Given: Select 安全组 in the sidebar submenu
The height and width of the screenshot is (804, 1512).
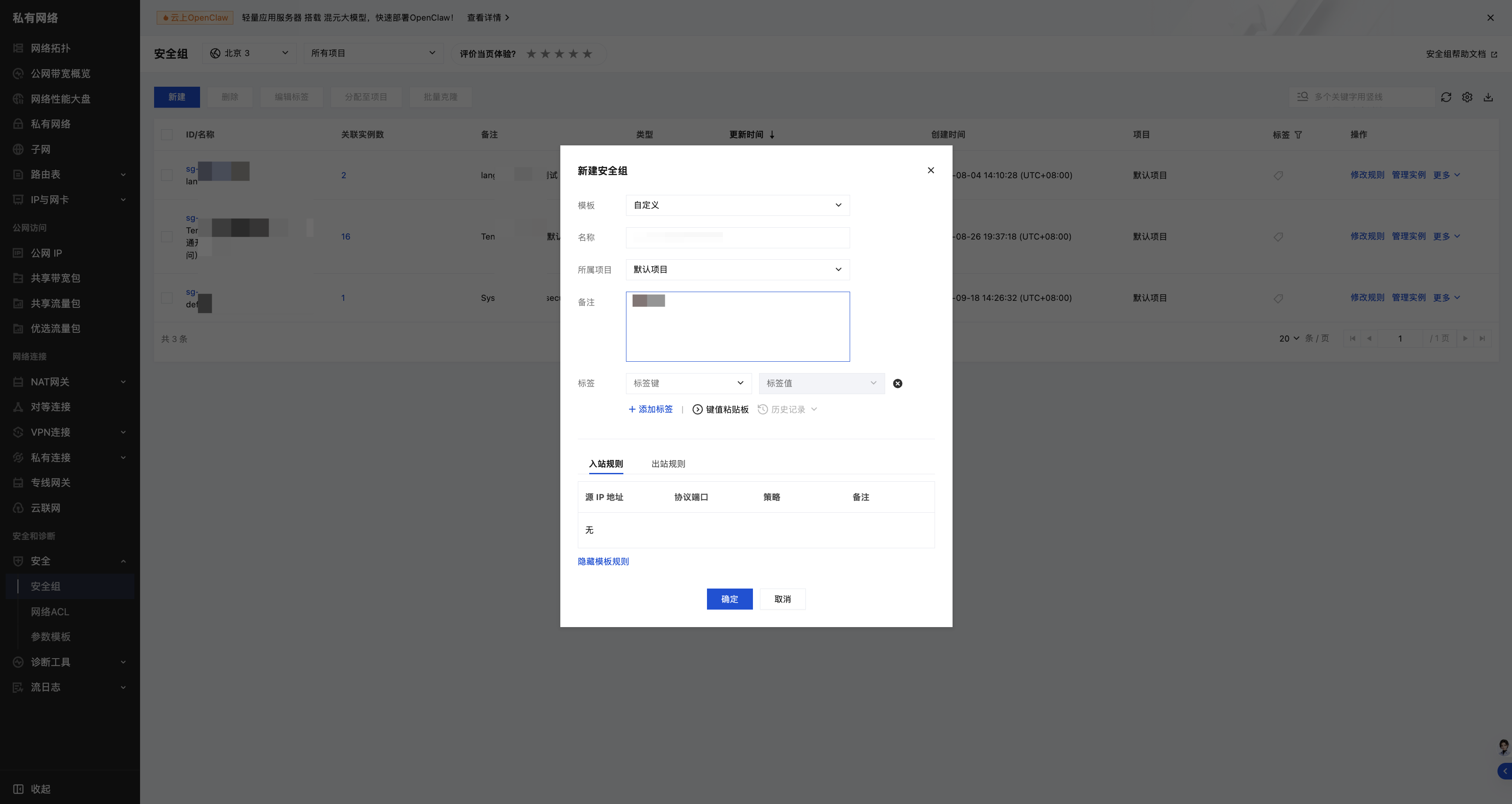Looking at the screenshot, I should 70,586.
